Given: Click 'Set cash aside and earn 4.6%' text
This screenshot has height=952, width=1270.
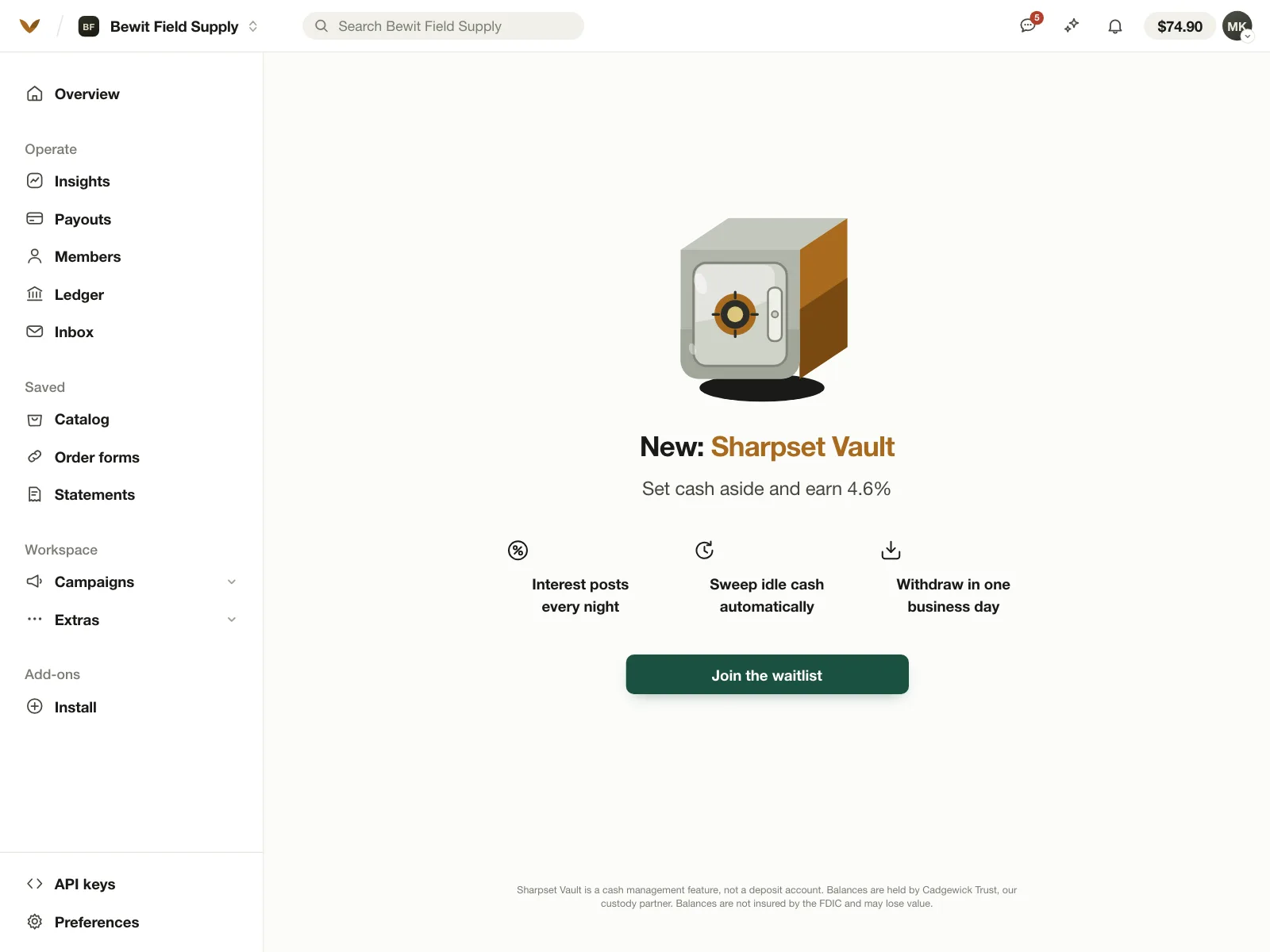Looking at the screenshot, I should (767, 489).
